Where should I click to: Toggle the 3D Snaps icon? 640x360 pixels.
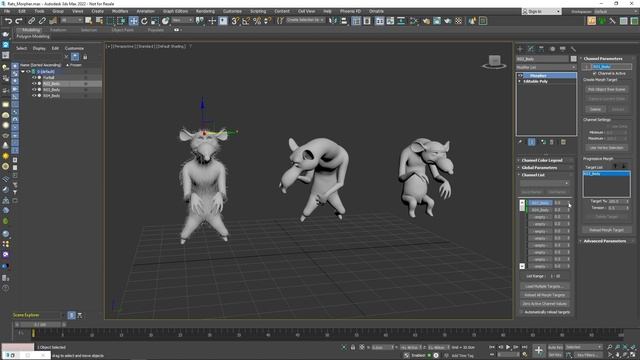pyautogui.click(x=235, y=21)
